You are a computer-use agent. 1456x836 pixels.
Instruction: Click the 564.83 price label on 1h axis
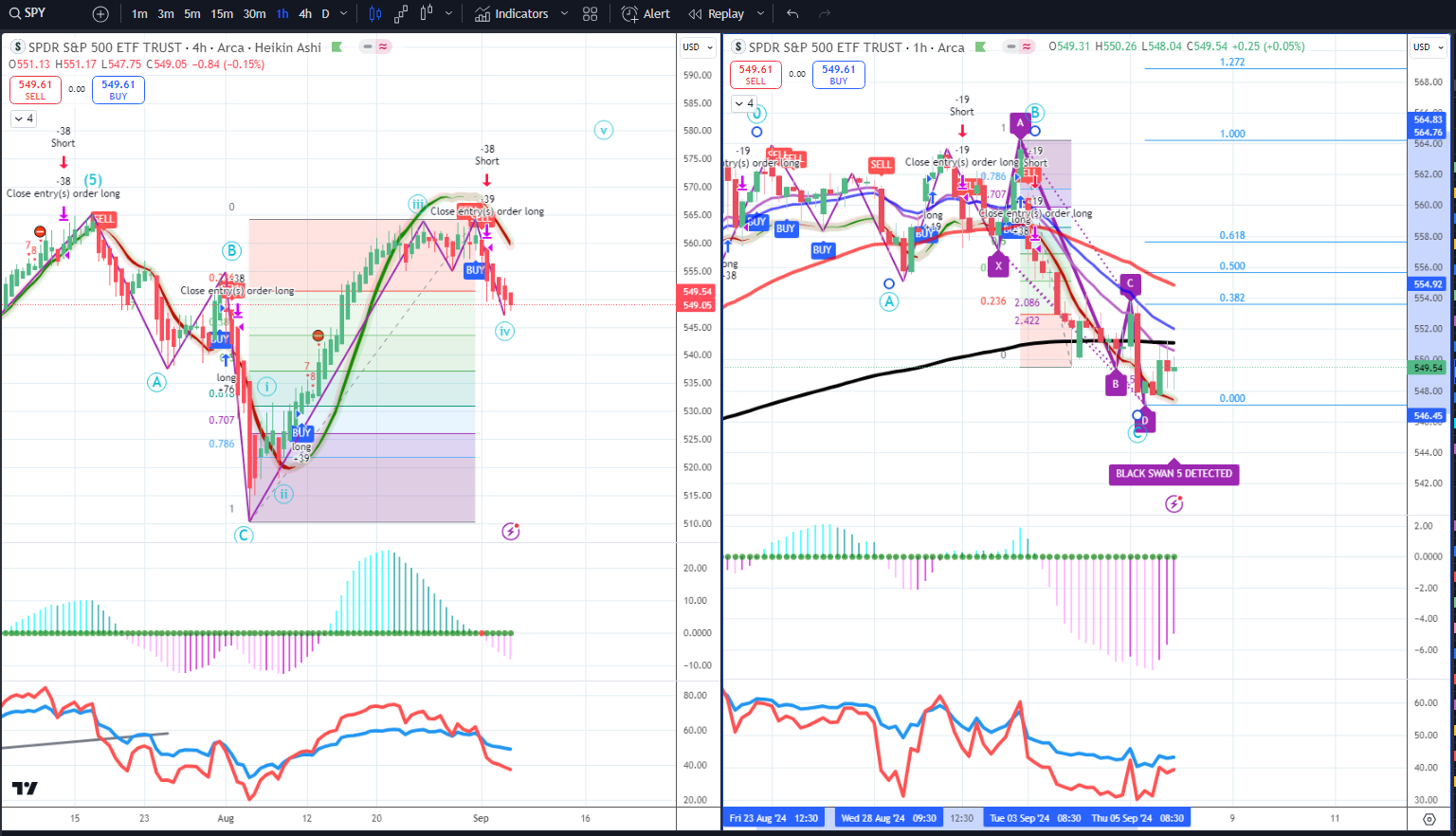coord(1428,119)
